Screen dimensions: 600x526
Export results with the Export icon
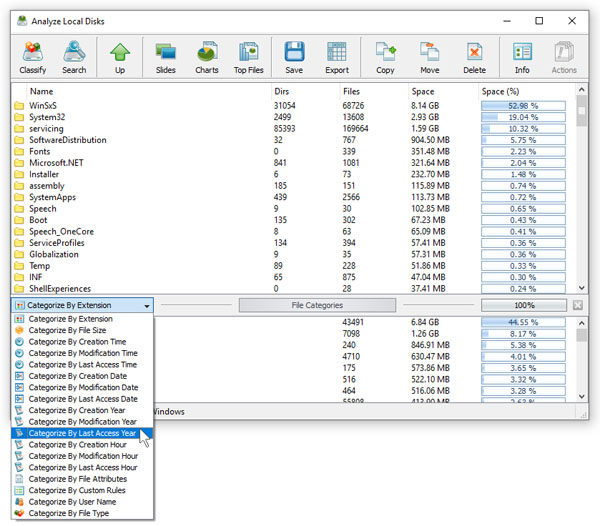337,57
